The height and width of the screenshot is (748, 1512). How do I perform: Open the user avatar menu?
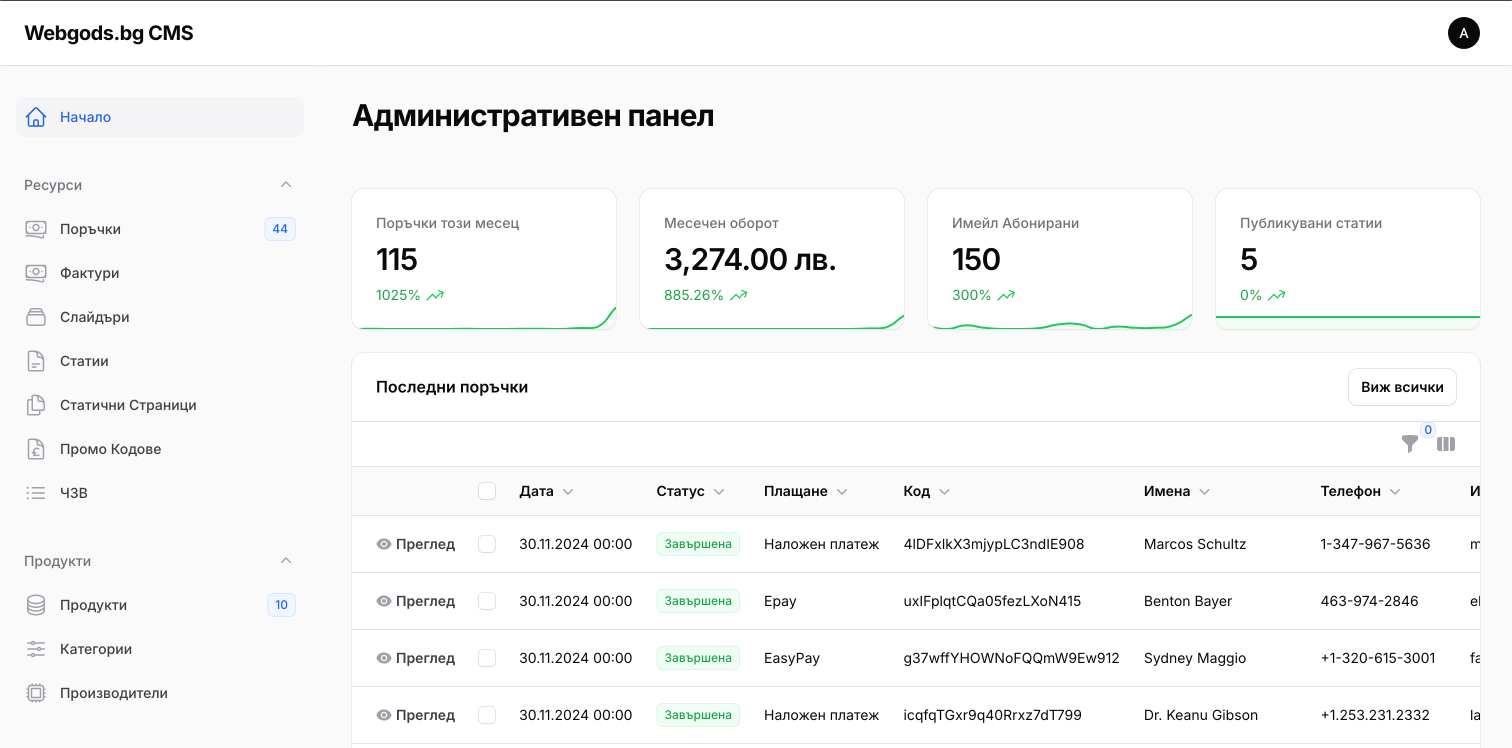pos(1464,33)
